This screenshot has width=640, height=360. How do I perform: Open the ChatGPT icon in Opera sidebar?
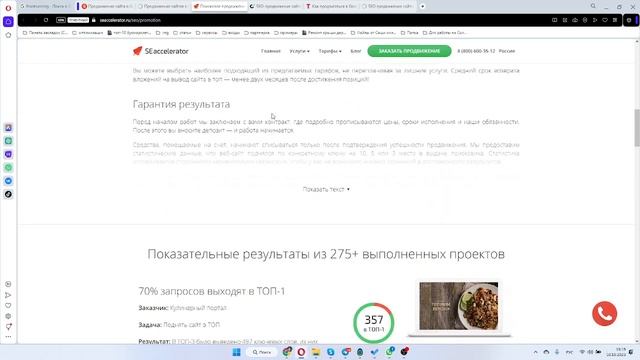pyautogui.click(x=8, y=141)
